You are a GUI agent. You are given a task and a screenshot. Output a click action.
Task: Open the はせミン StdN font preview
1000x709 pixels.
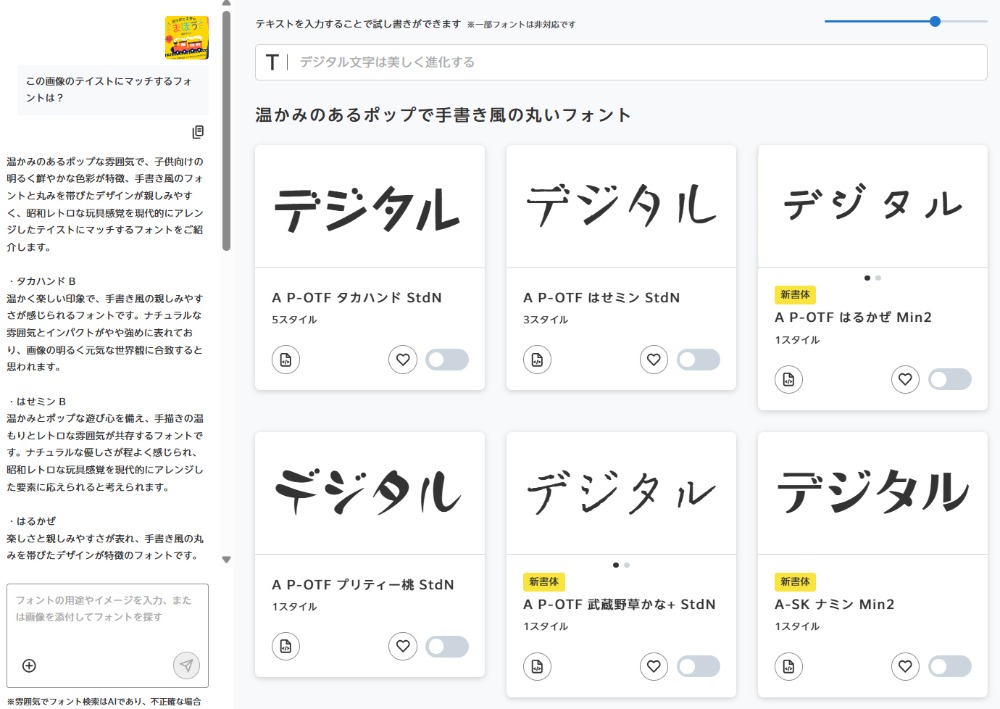point(621,207)
